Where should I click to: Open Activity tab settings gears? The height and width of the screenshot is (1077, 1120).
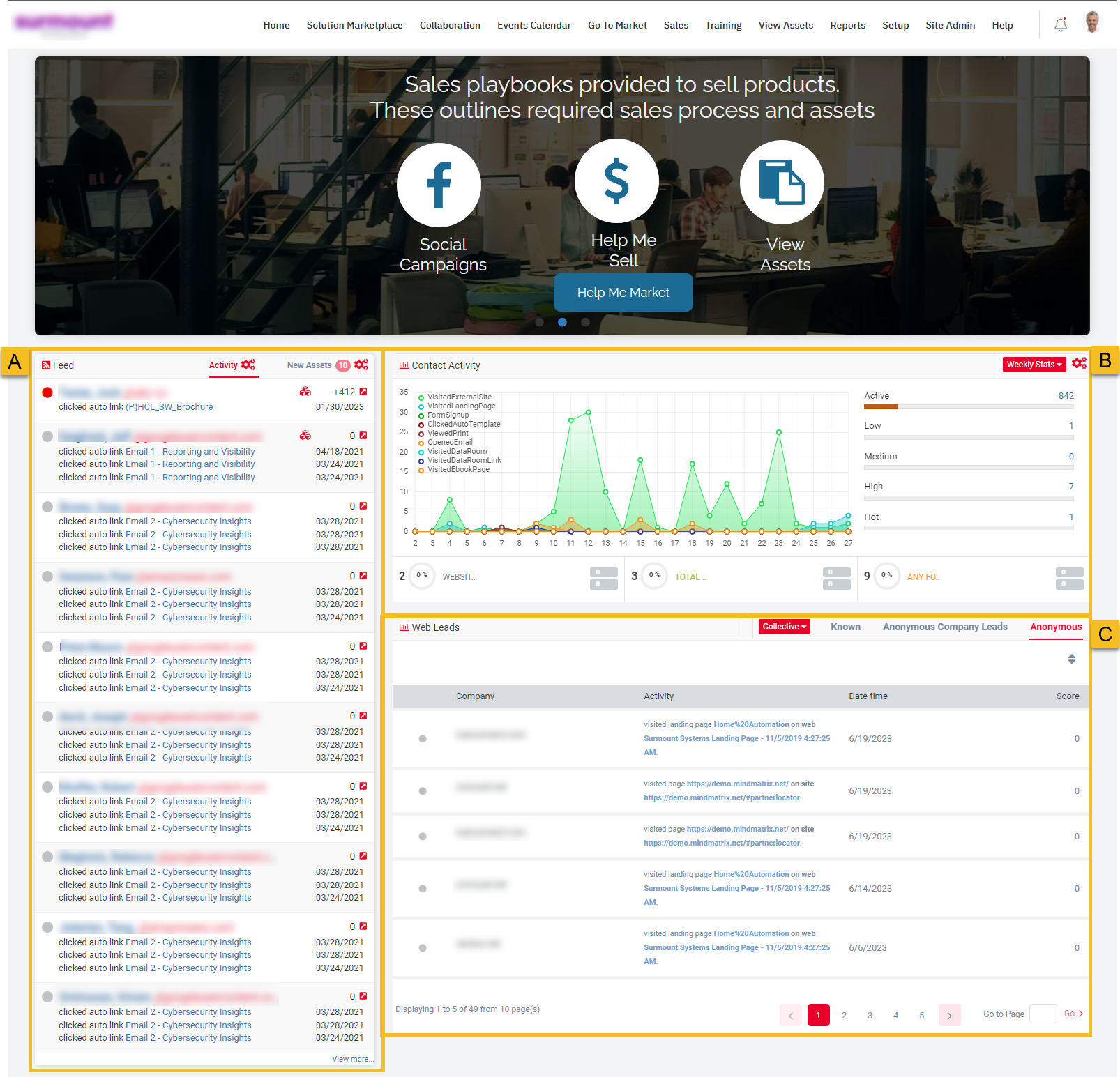pos(248,365)
